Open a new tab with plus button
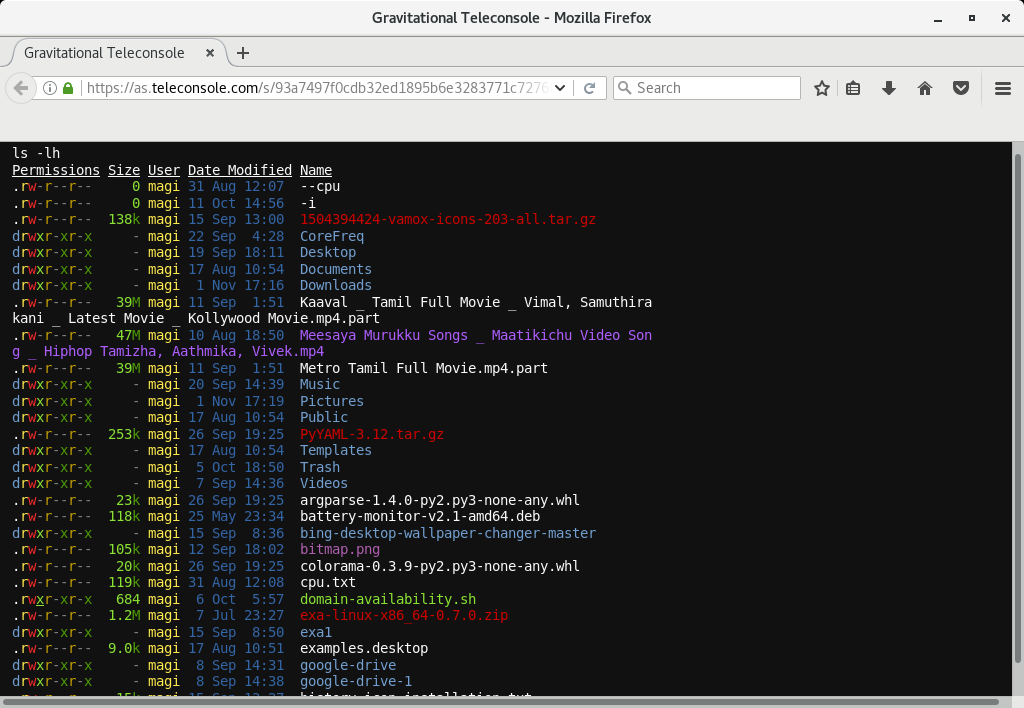 (x=243, y=53)
